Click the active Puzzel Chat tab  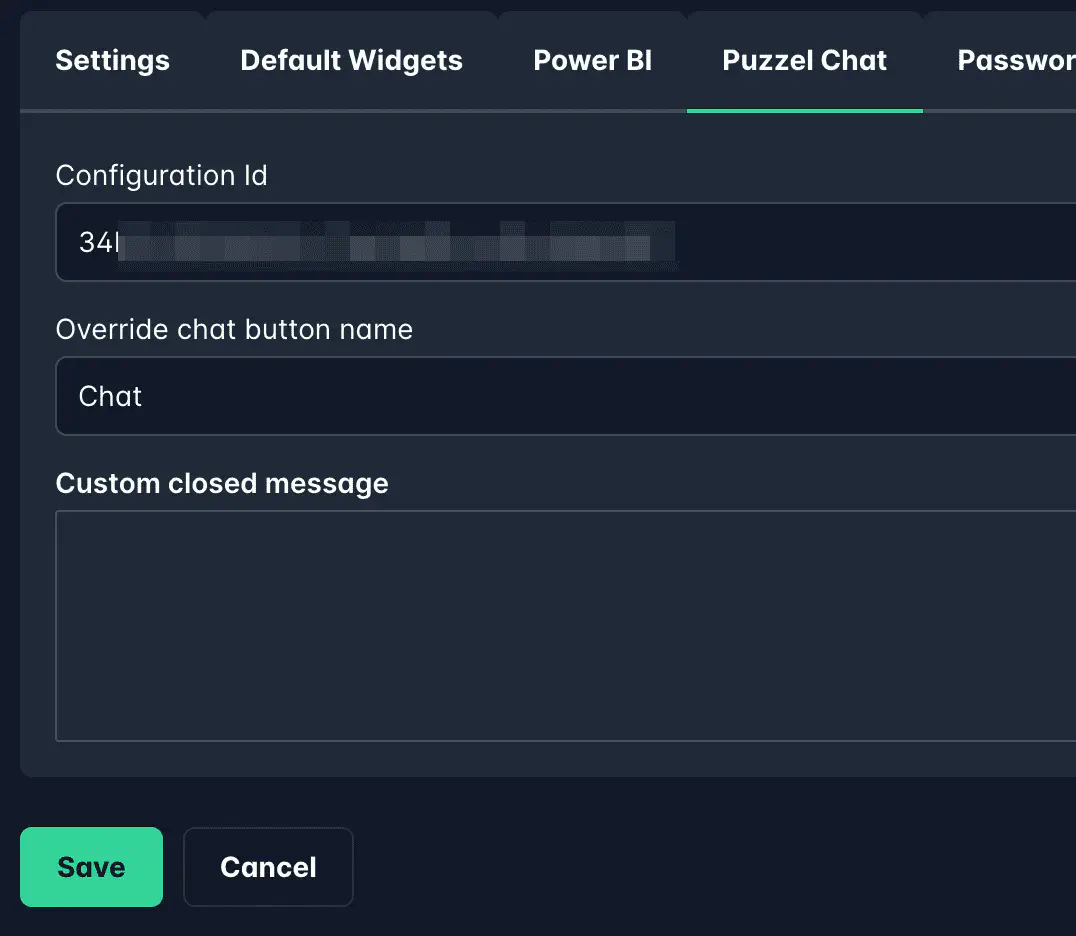coord(804,60)
